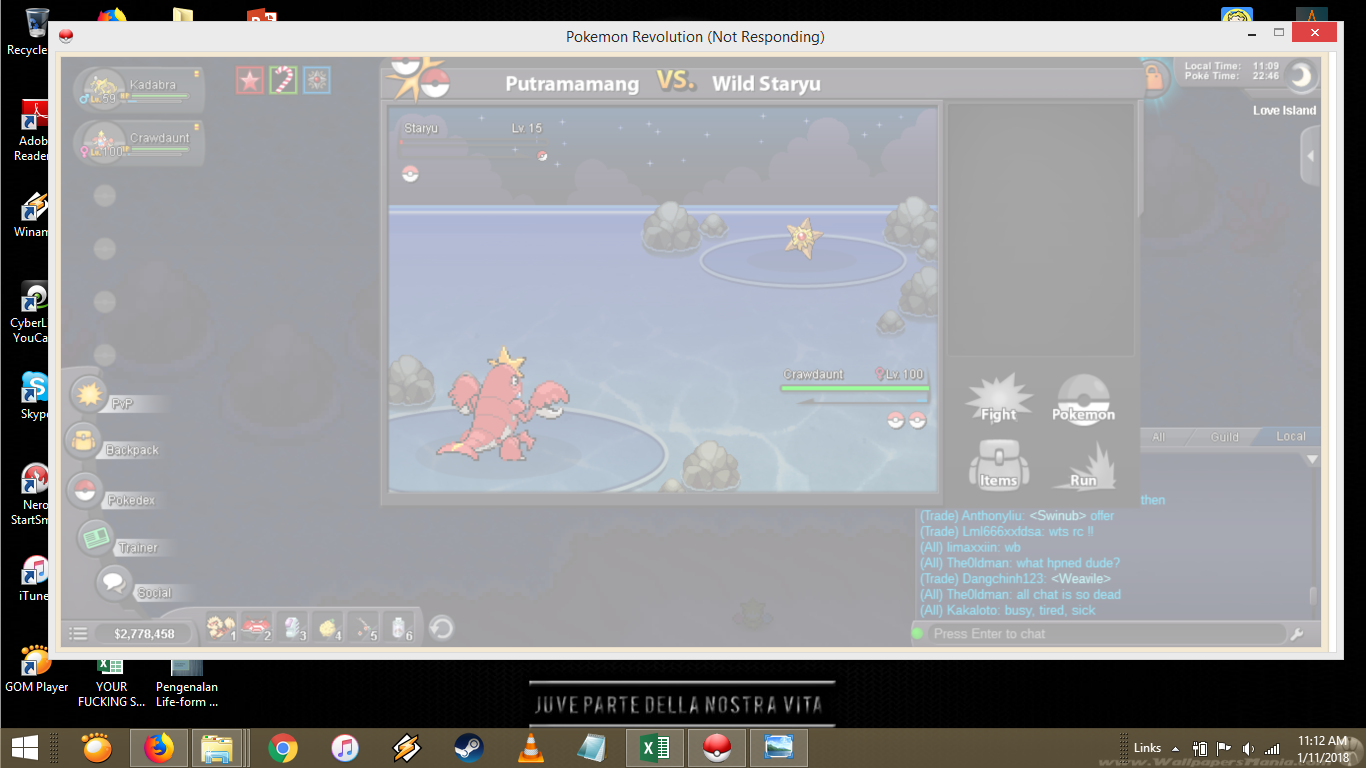1366x768 pixels.
Task: Toggle the green chat status indicator
Action: (x=918, y=633)
